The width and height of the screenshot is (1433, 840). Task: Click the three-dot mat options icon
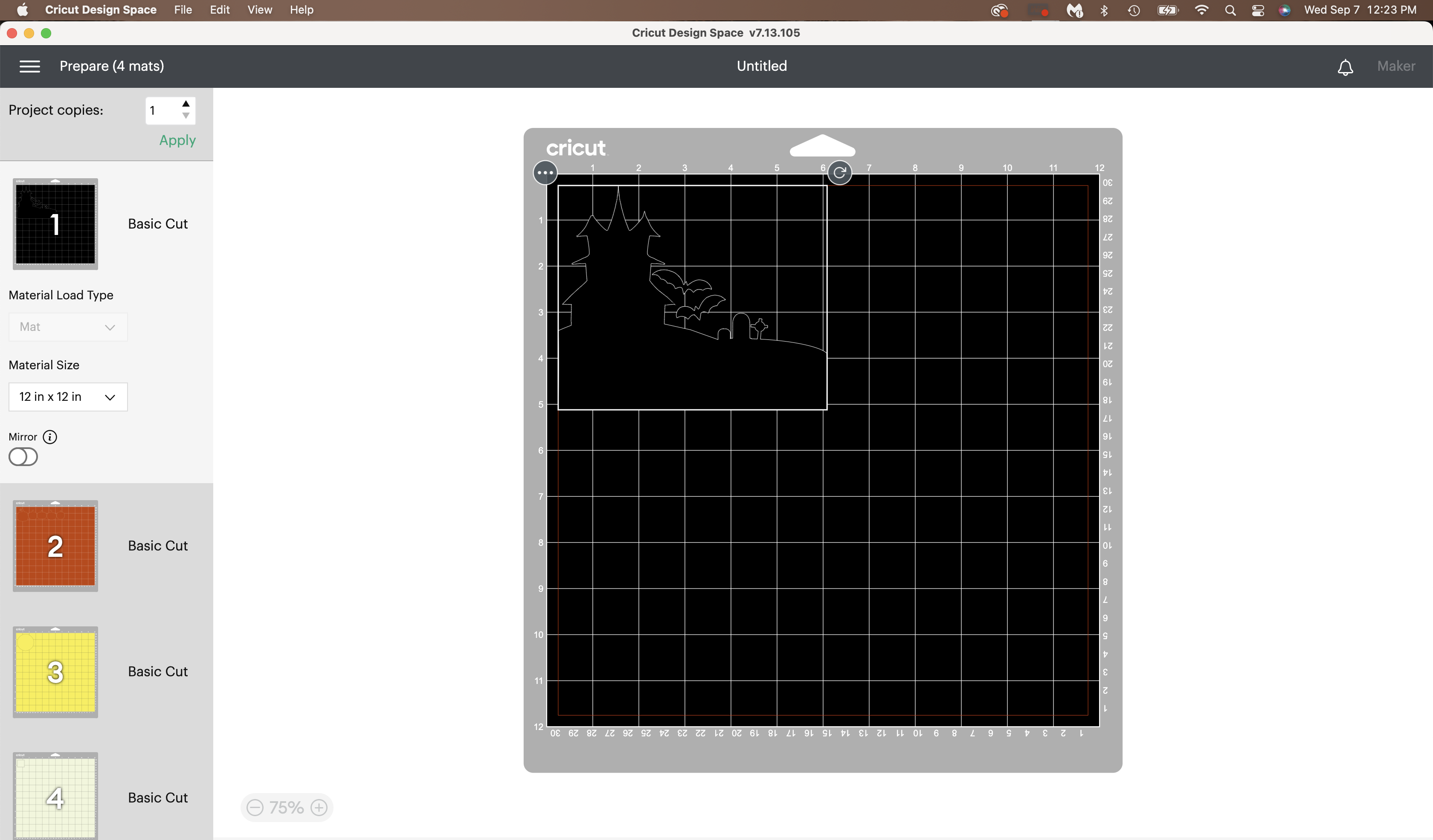[x=544, y=172]
